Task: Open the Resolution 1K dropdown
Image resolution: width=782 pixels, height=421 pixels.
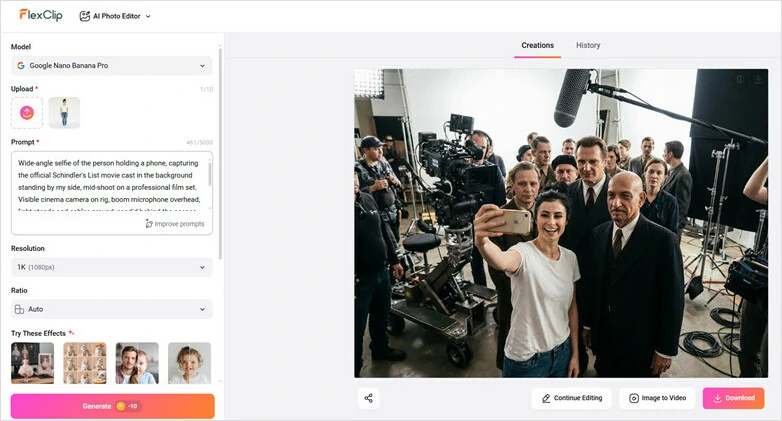Action: click(112, 267)
